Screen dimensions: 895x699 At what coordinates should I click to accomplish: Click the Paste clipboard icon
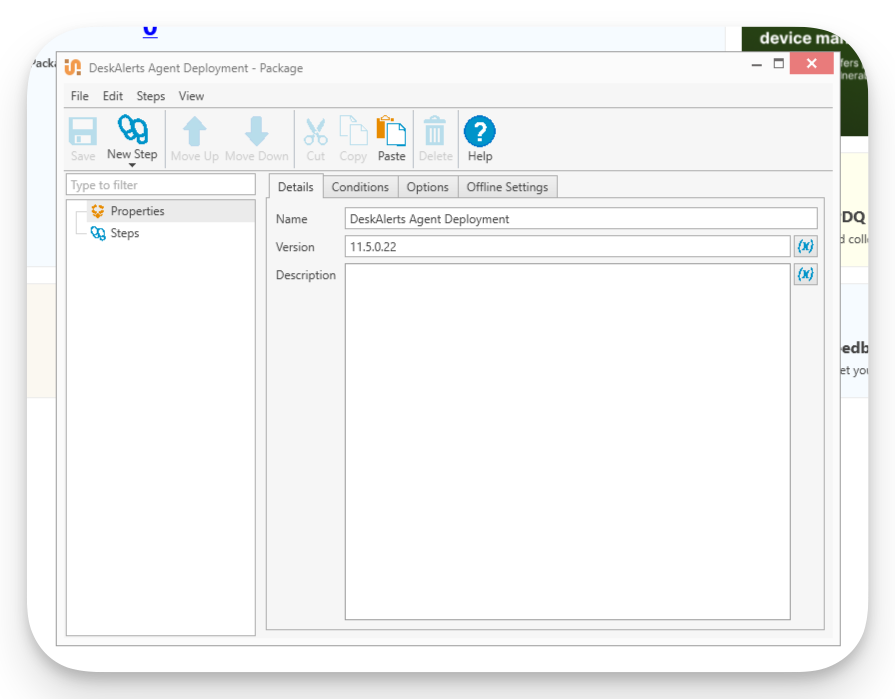(x=391, y=131)
